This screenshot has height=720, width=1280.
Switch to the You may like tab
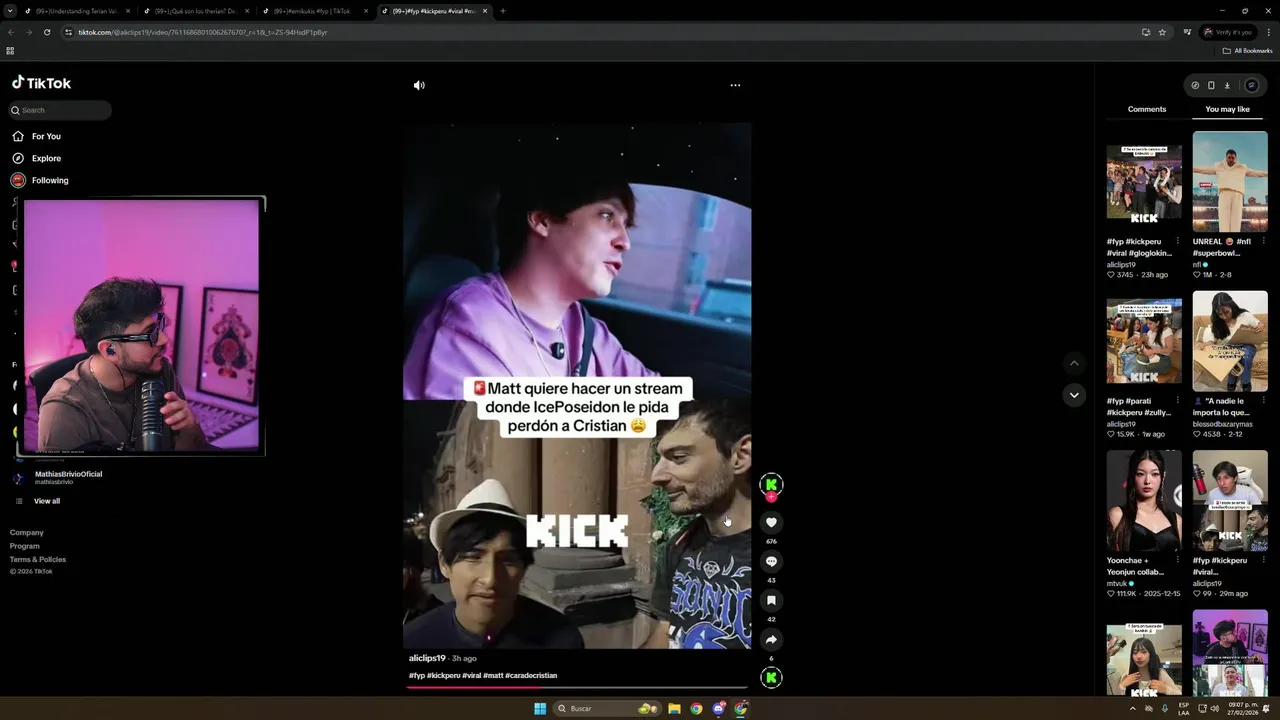(1227, 109)
